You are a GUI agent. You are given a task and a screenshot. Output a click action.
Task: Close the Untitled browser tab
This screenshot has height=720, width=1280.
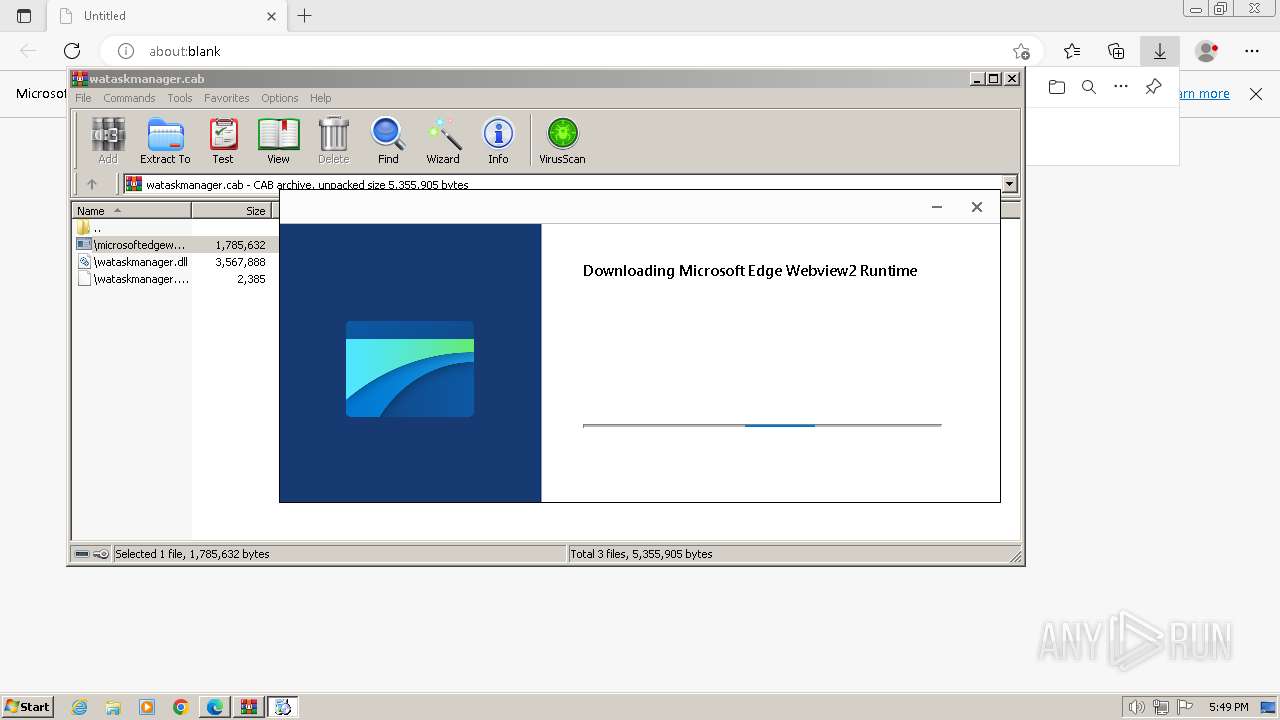pos(271,16)
